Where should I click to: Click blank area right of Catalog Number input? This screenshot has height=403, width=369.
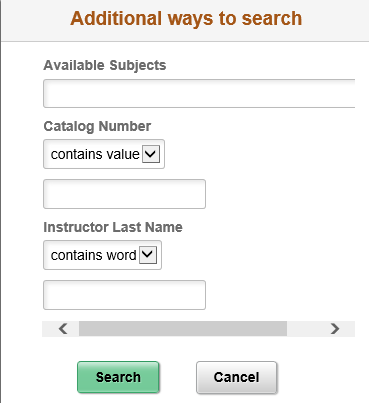click(280, 194)
